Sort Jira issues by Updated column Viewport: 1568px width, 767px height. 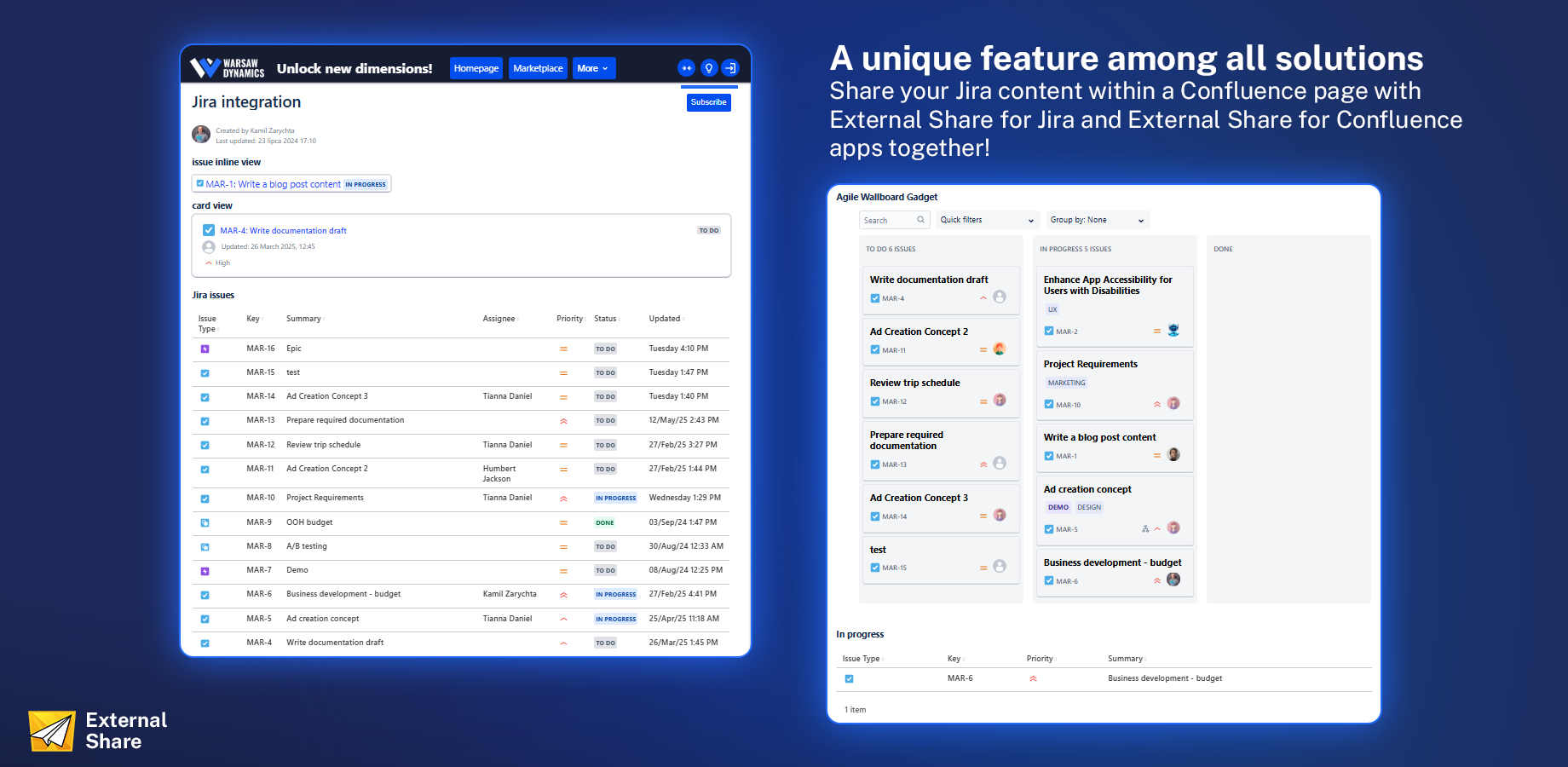pos(666,319)
